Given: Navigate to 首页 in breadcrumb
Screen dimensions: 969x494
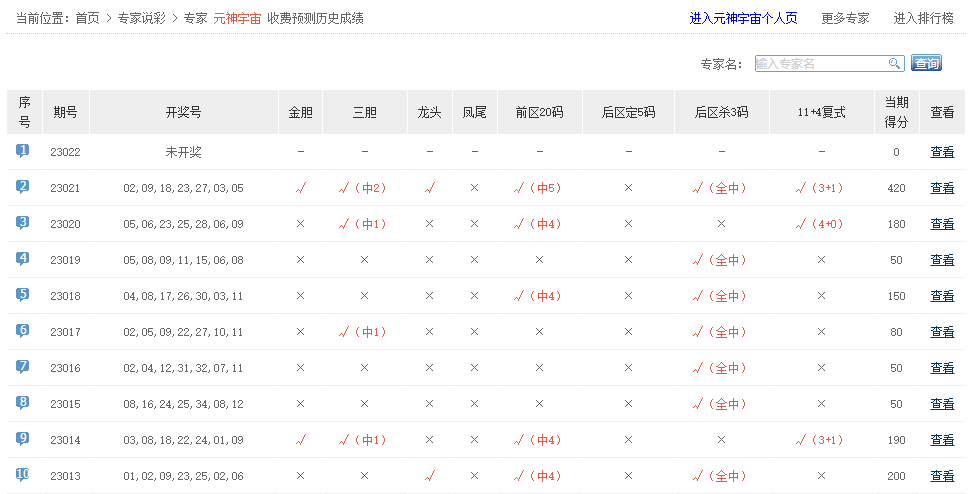Looking at the screenshot, I should tap(88, 18).
